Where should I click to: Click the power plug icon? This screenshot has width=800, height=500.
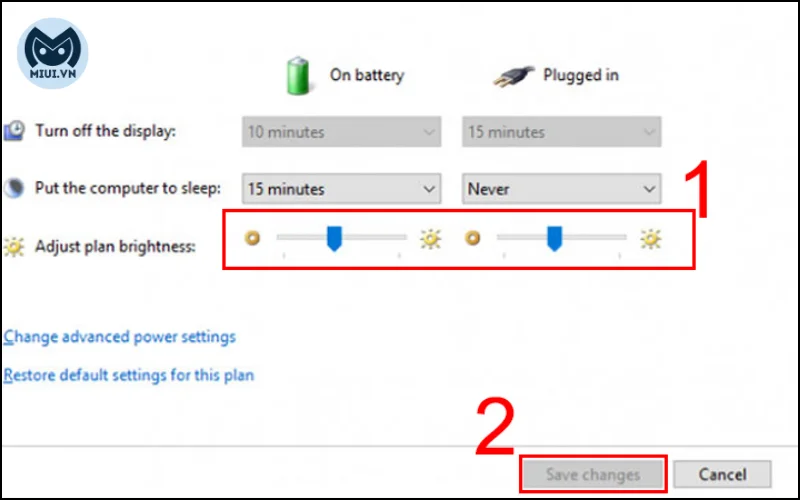[513, 77]
